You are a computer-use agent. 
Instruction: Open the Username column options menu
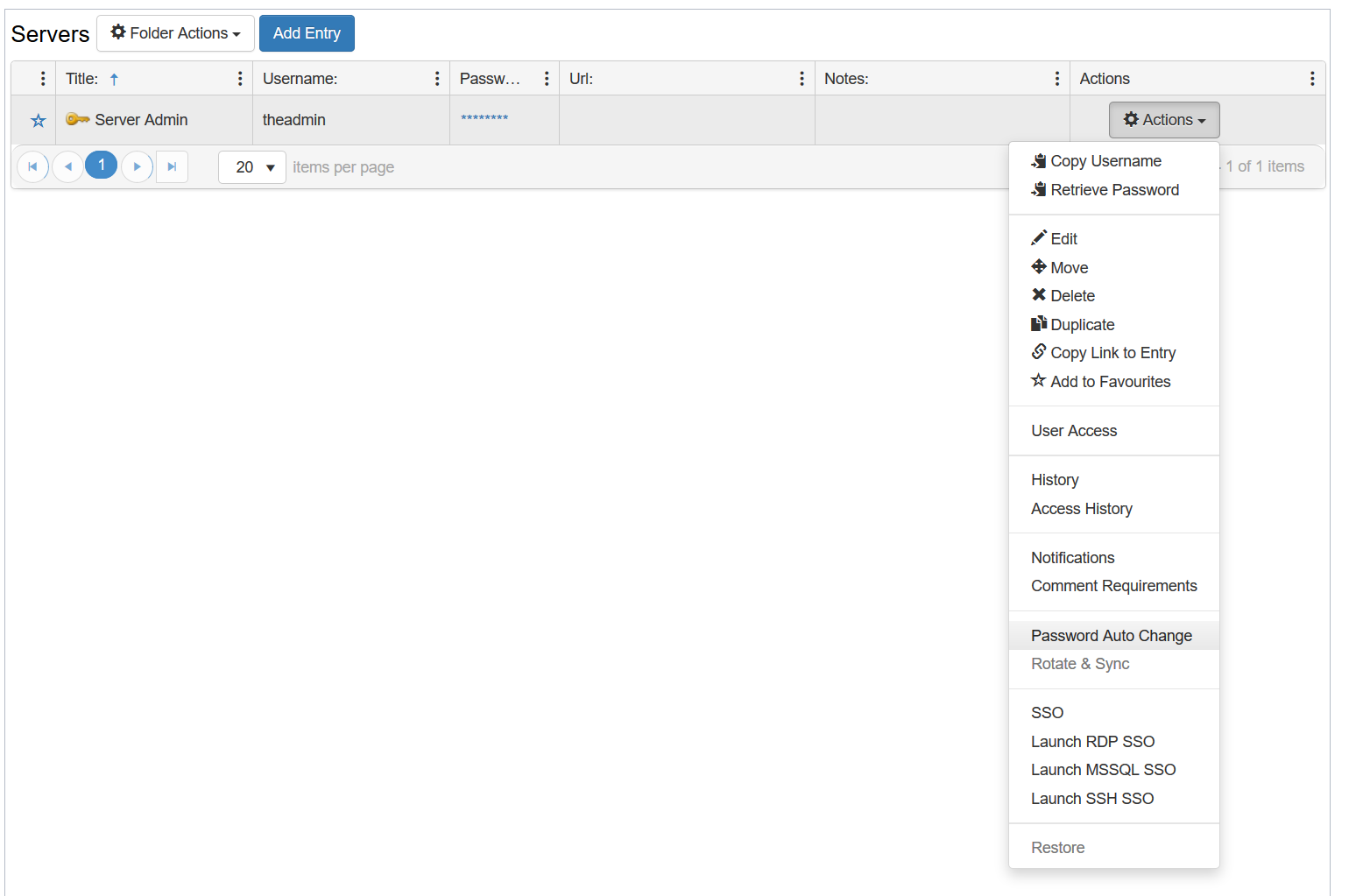coord(437,79)
